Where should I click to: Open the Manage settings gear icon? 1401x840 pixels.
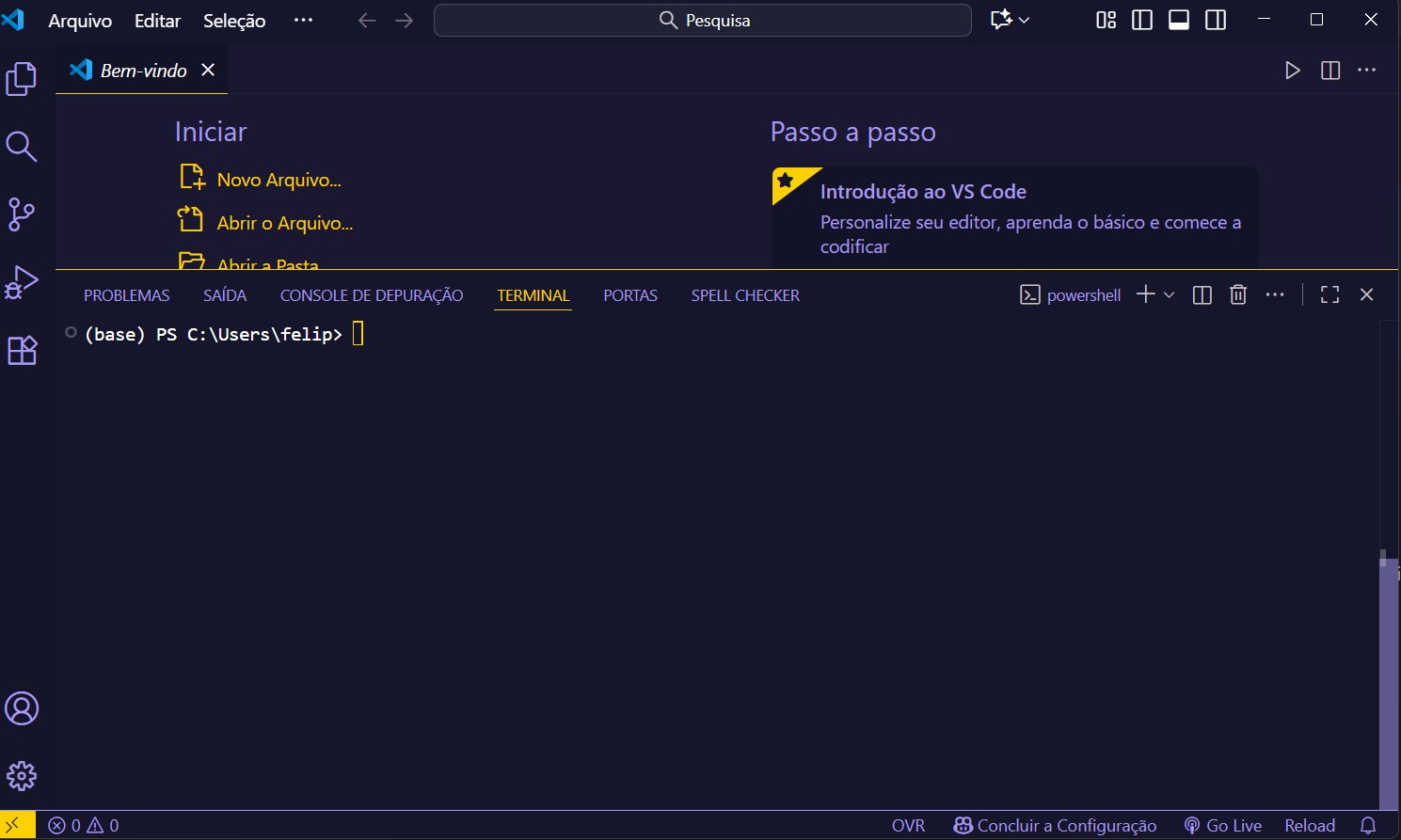[21, 775]
